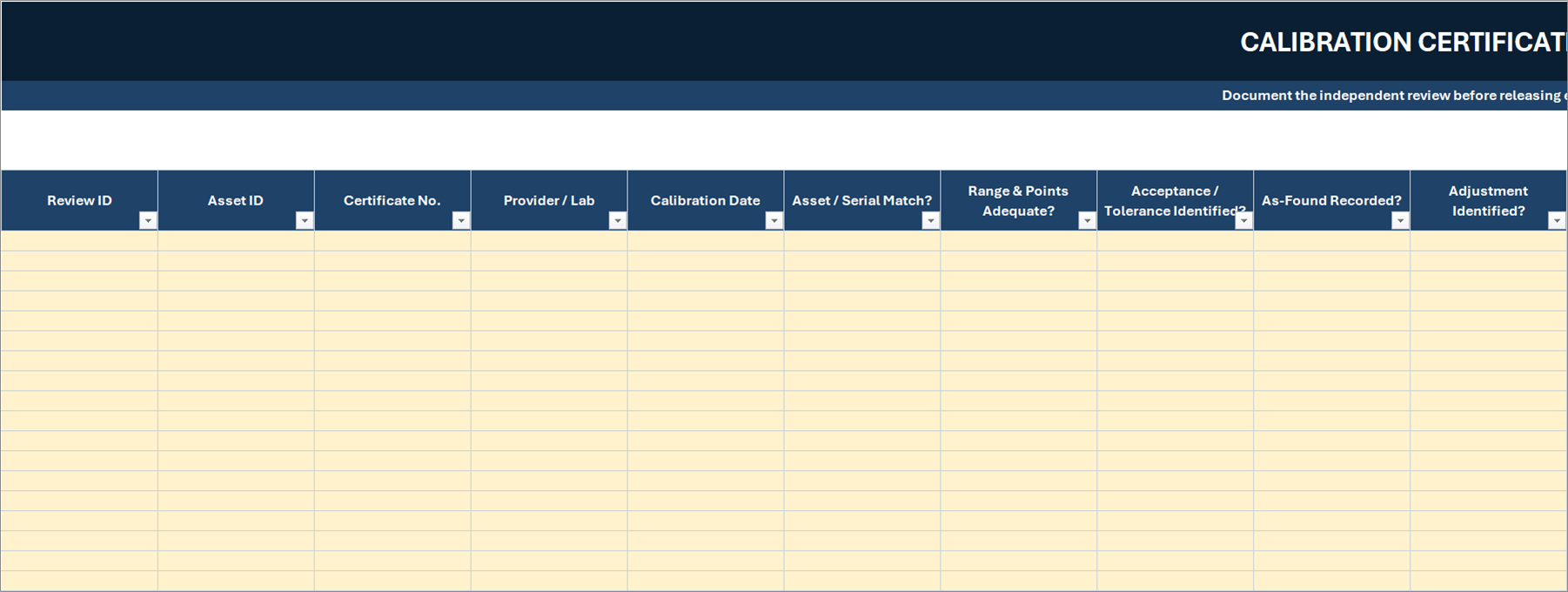This screenshot has width=1568, height=592.
Task: Select the first empty cell under Certificate No.
Action: pyautogui.click(x=392, y=241)
